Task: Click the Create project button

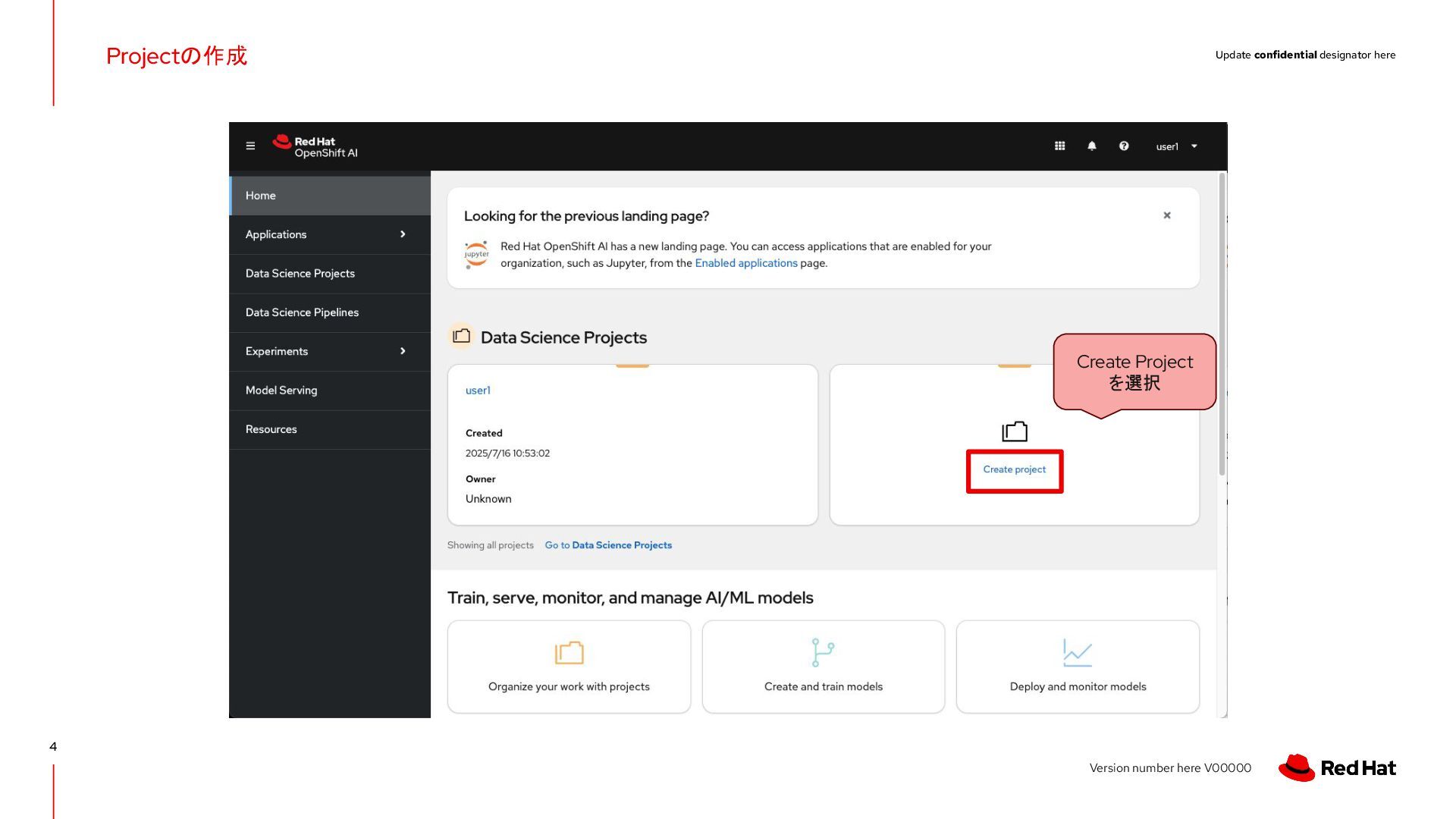Action: [x=1014, y=470]
